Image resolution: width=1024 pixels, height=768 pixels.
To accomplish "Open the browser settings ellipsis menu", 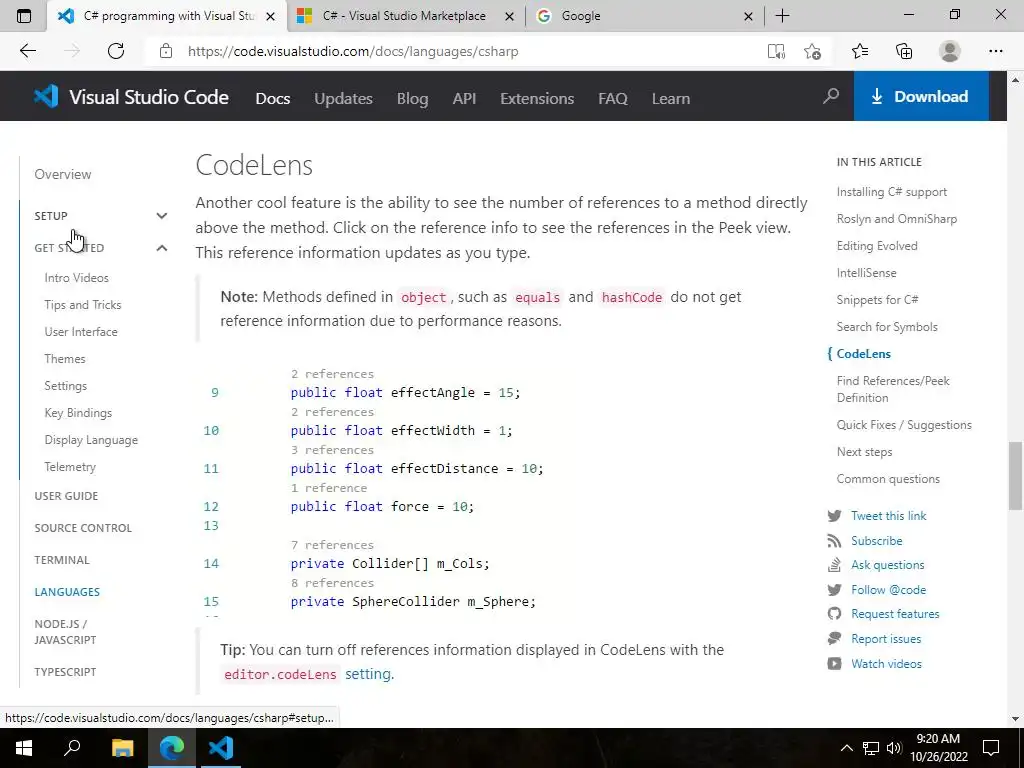I will (995, 51).
